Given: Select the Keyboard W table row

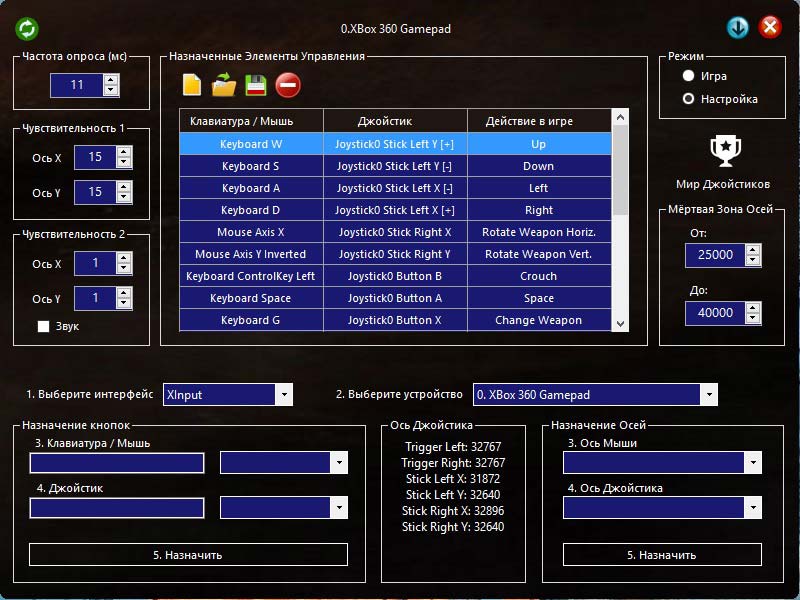Looking at the screenshot, I should click(x=251, y=144).
